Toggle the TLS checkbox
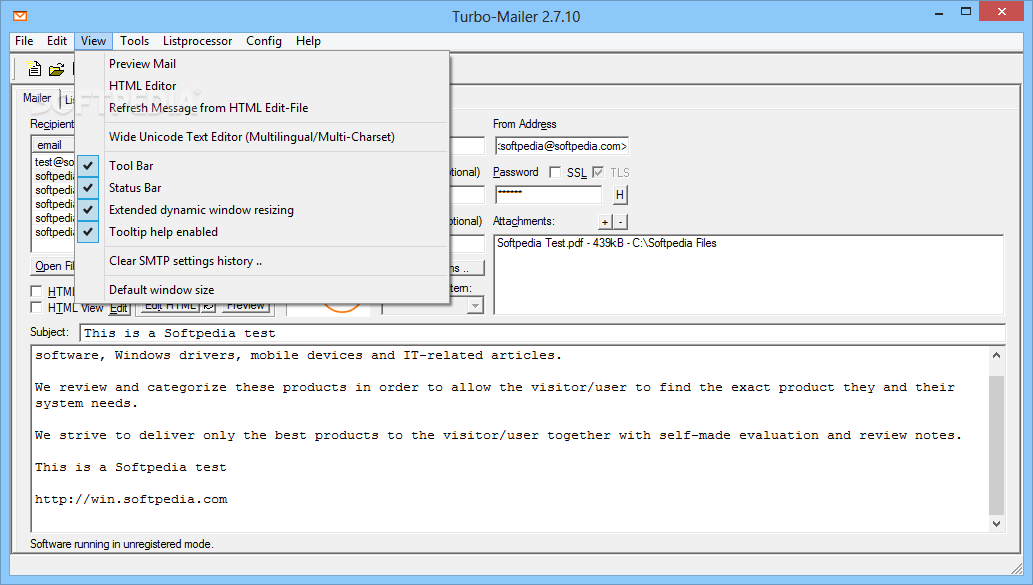Viewport: 1033px width, 585px height. coord(598,173)
